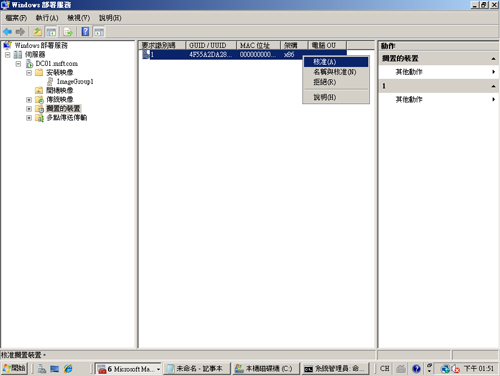Collapse the 安裝映像 node

(x=29, y=72)
